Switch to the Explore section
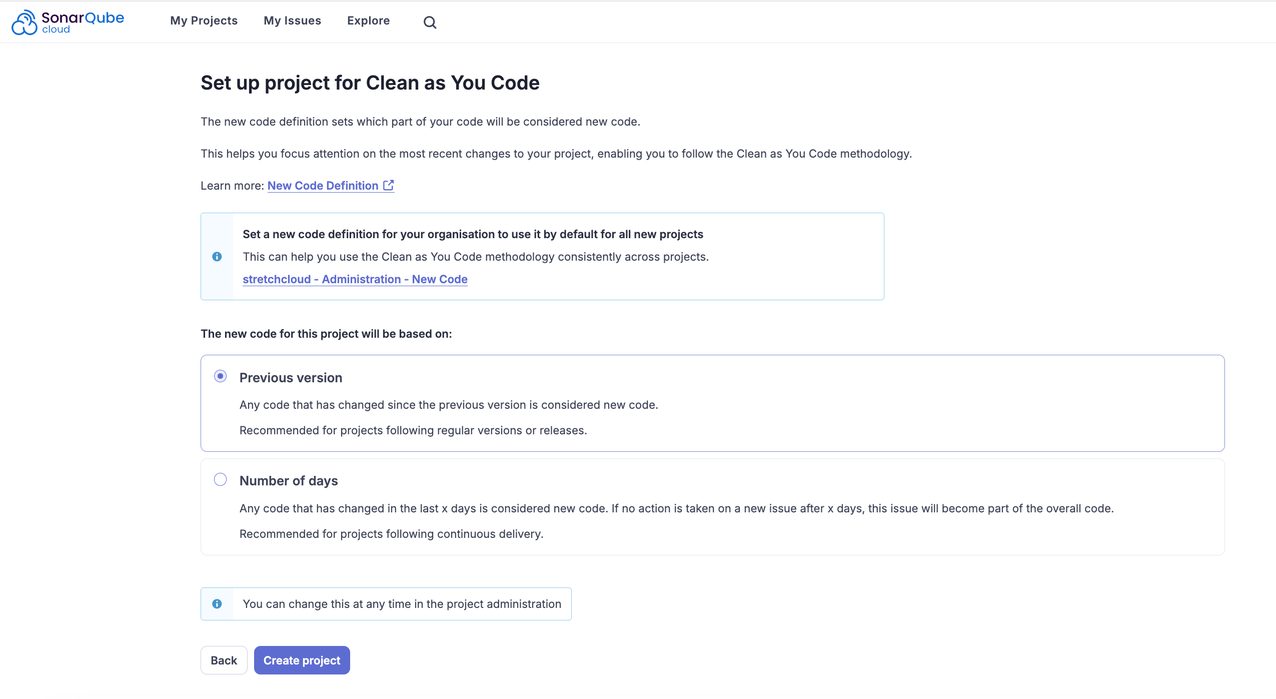Image resolution: width=1276 pixels, height=699 pixels. tap(368, 20)
